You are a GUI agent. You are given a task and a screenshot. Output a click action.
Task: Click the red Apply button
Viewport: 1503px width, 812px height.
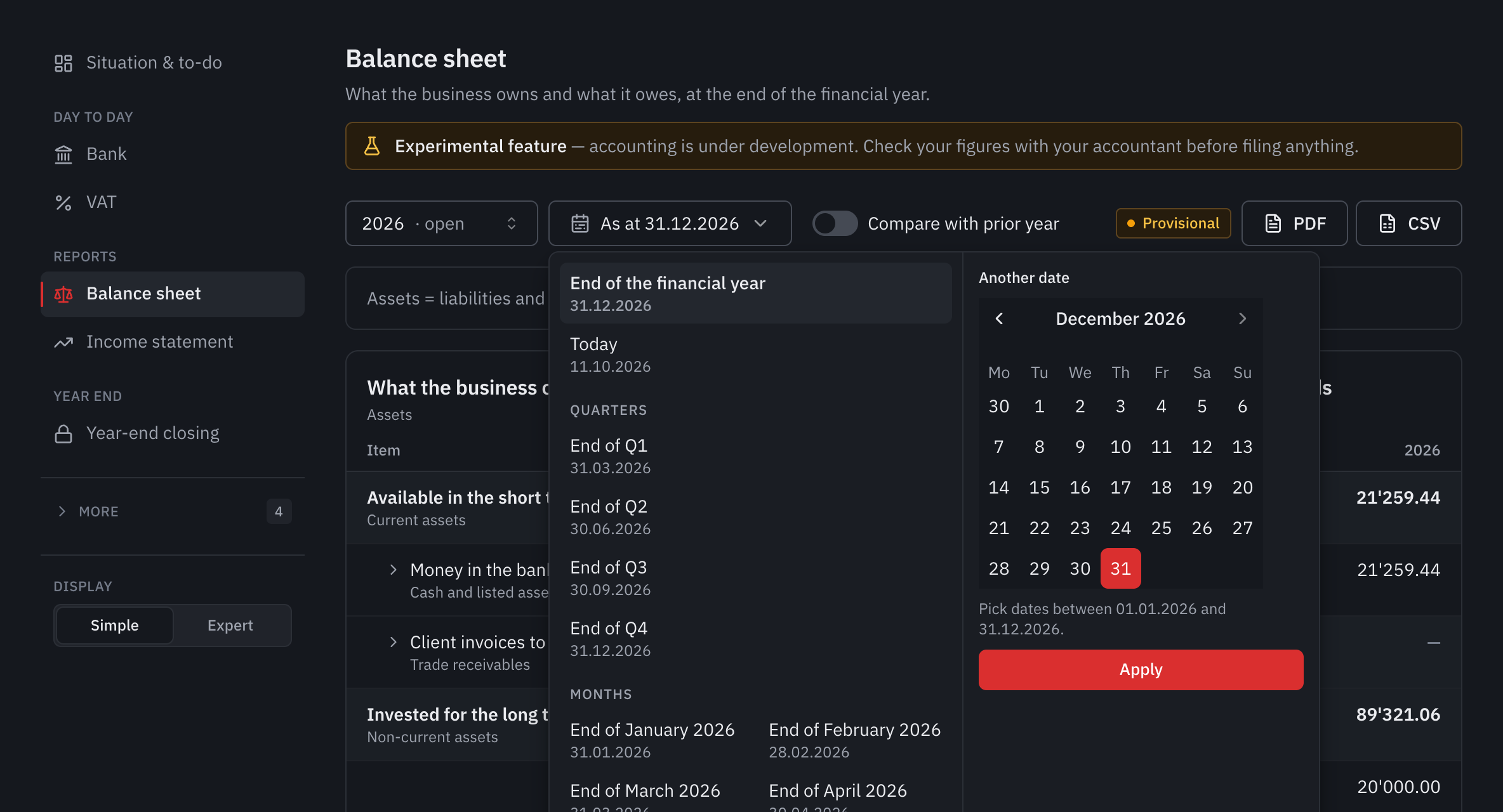[1141, 670]
